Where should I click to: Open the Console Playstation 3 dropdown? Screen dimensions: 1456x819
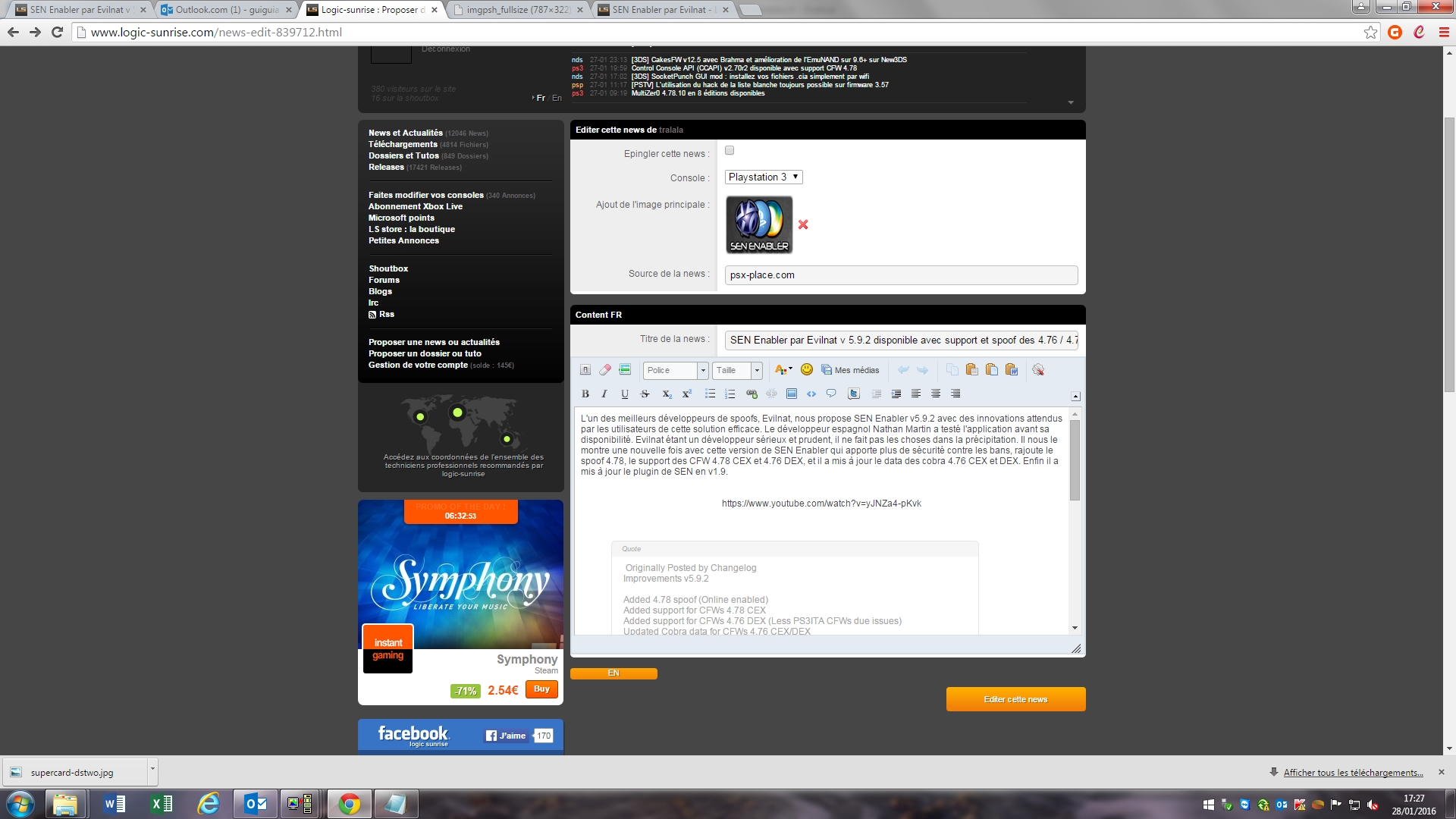coord(764,177)
